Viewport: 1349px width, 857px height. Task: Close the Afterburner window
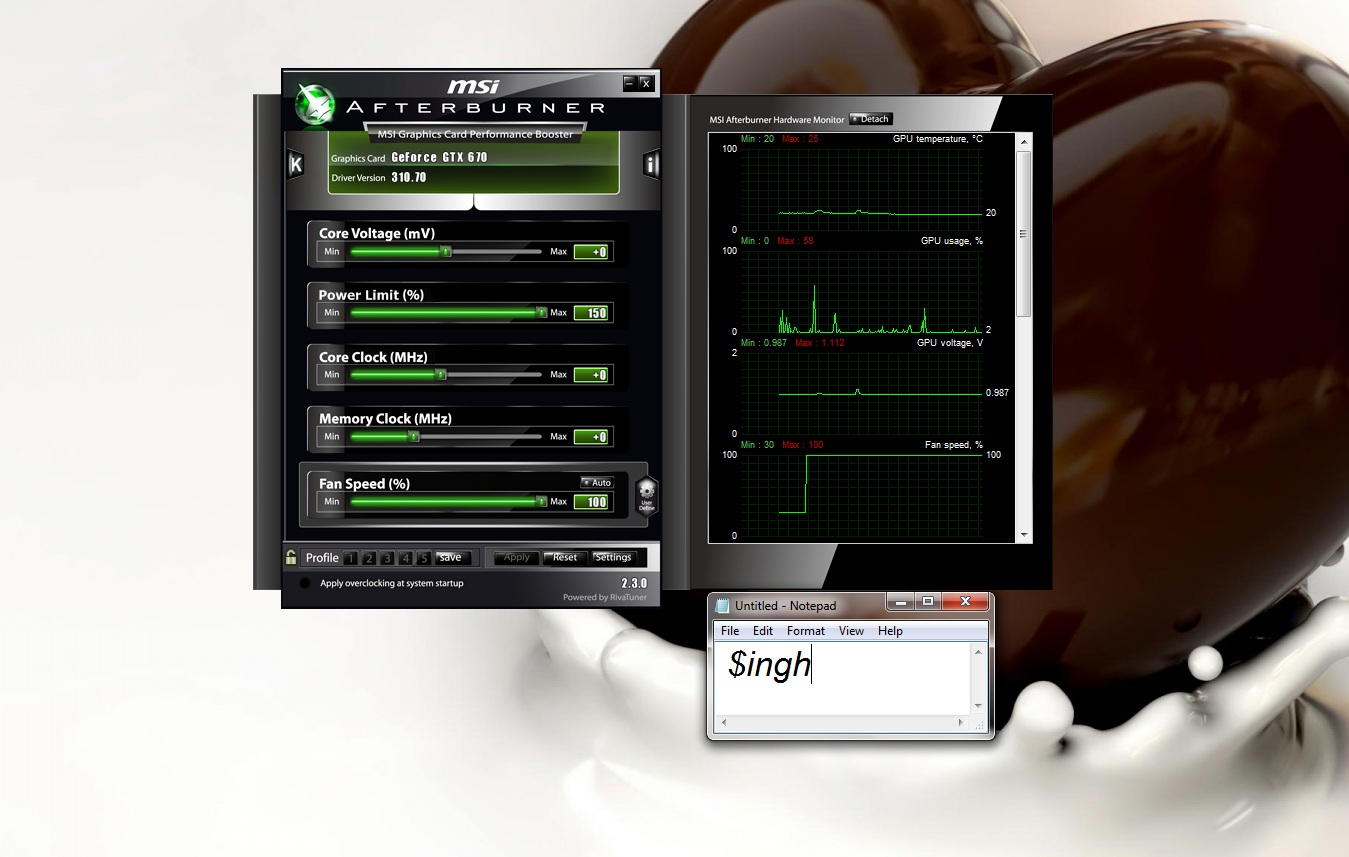(646, 83)
